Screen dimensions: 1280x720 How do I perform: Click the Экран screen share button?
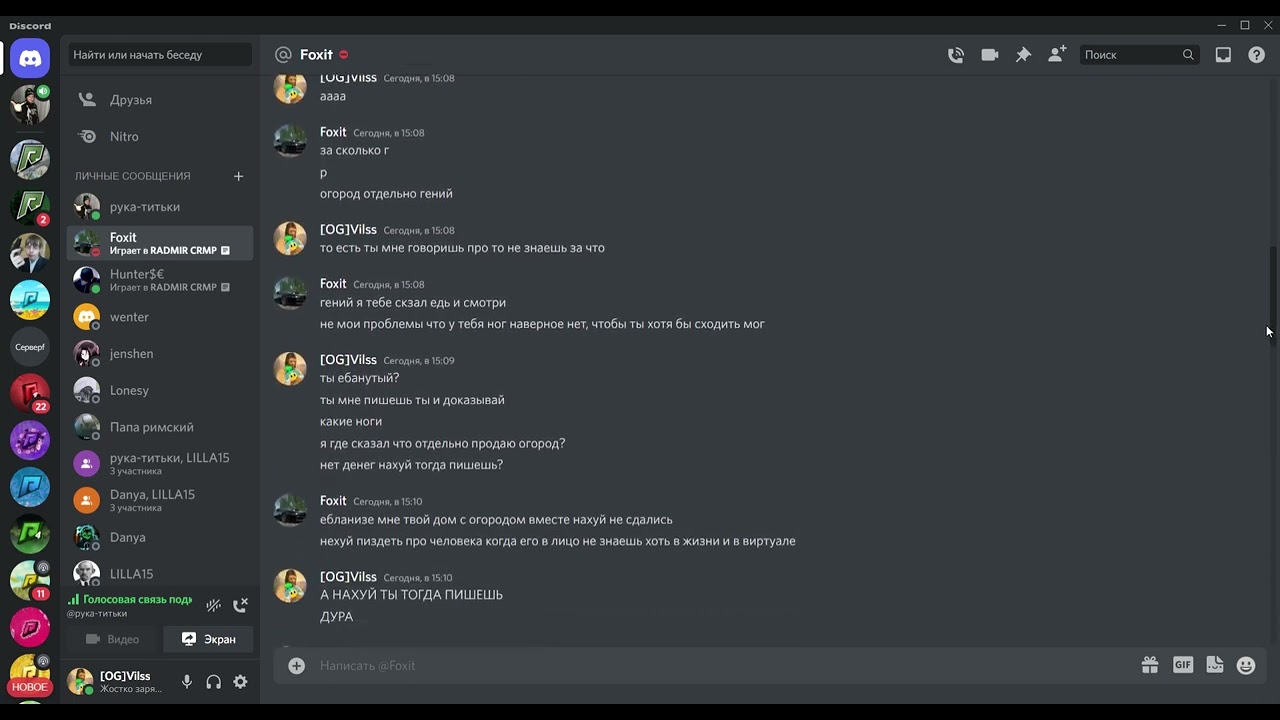click(208, 639)
